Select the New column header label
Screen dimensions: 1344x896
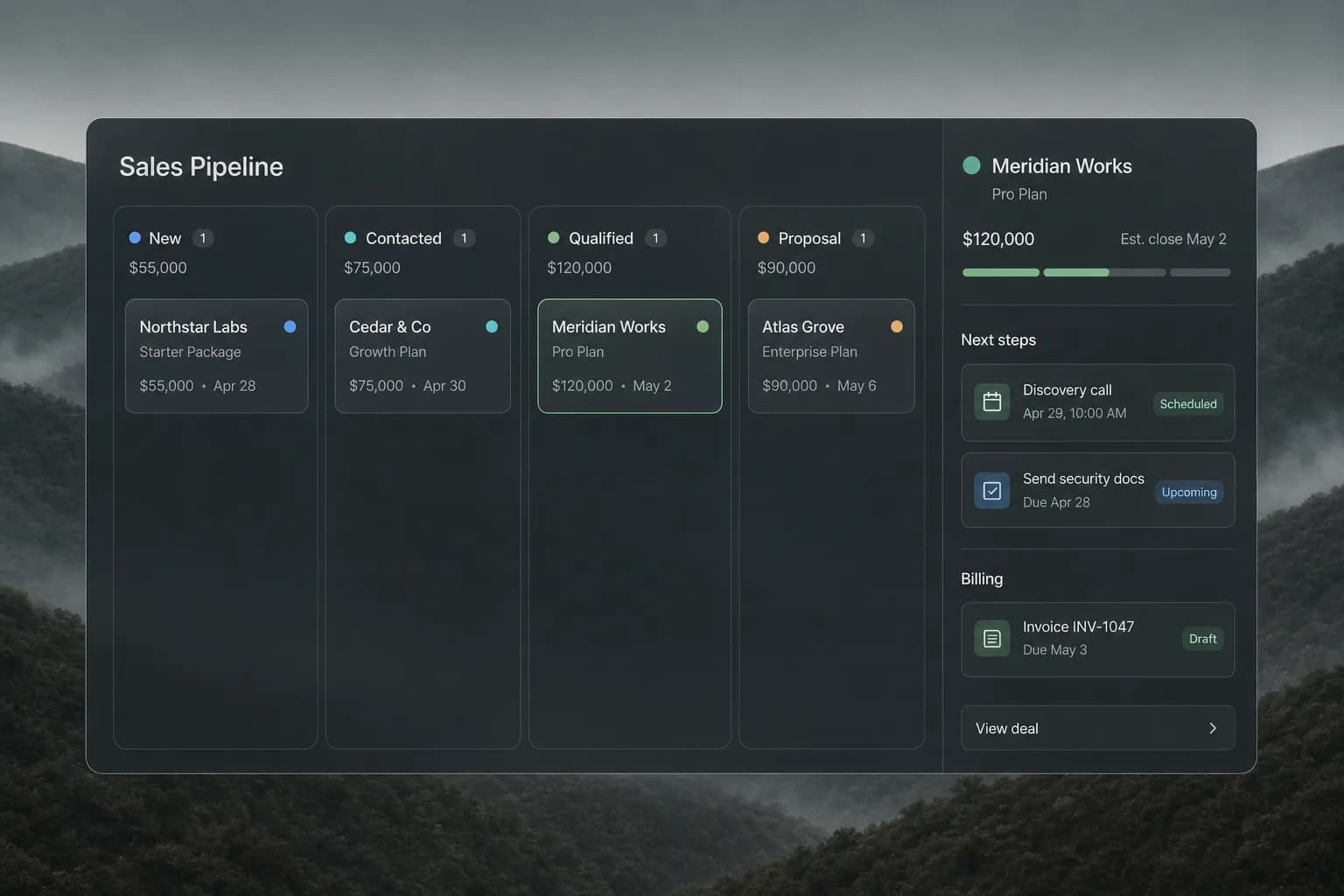164,238
